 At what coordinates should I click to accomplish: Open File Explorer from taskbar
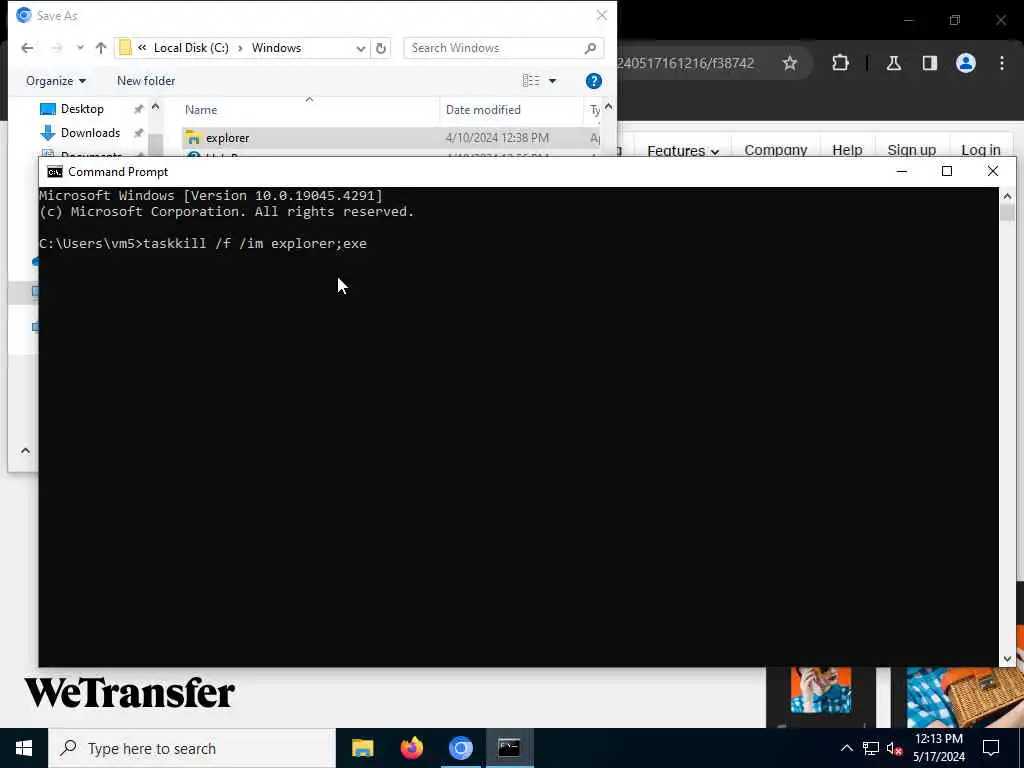click(x=362, y=748)
